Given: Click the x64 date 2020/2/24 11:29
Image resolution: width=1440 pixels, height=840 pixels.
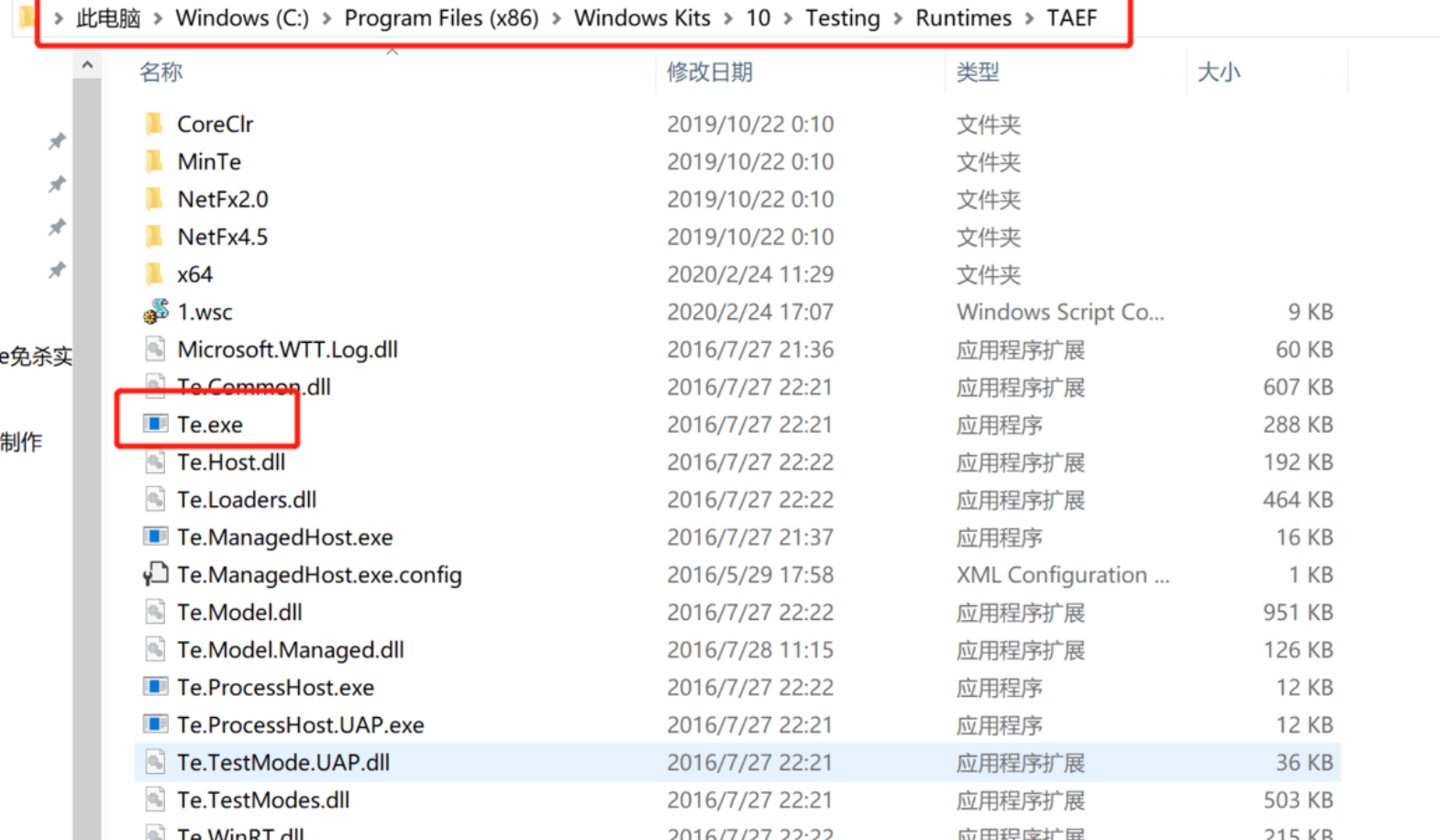Looking at the screenshot, I should (750, 274).
